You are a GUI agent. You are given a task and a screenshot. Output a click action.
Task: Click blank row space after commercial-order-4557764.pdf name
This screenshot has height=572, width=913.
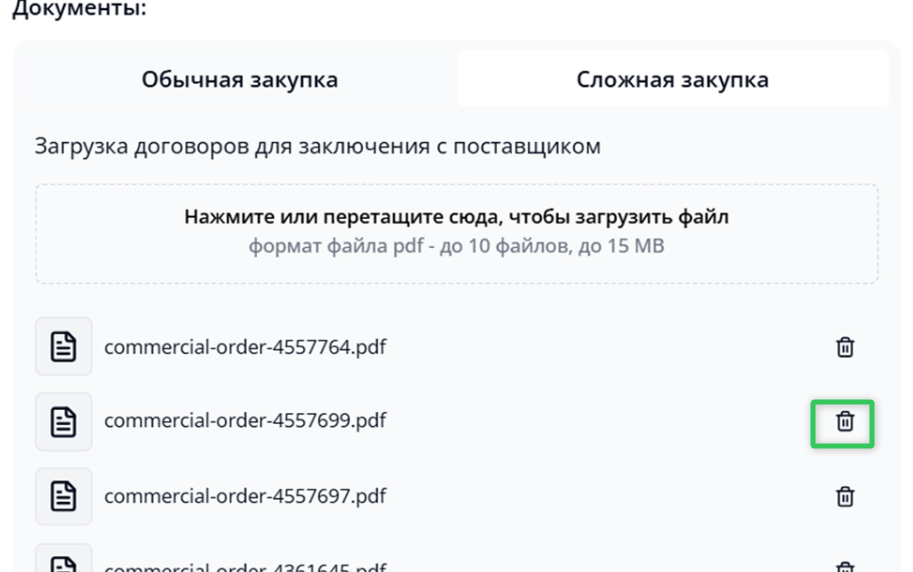pos(600,347)
